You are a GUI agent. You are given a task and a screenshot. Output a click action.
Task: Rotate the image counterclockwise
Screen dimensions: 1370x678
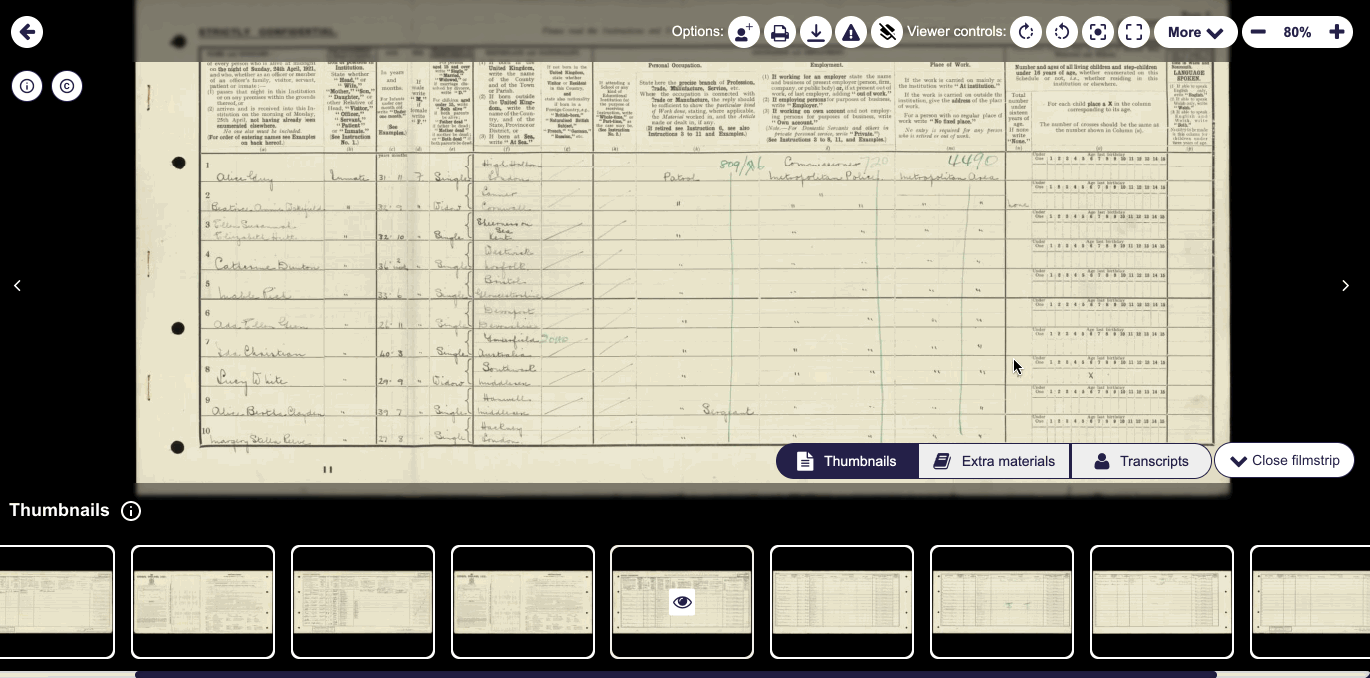[1062, 32]
